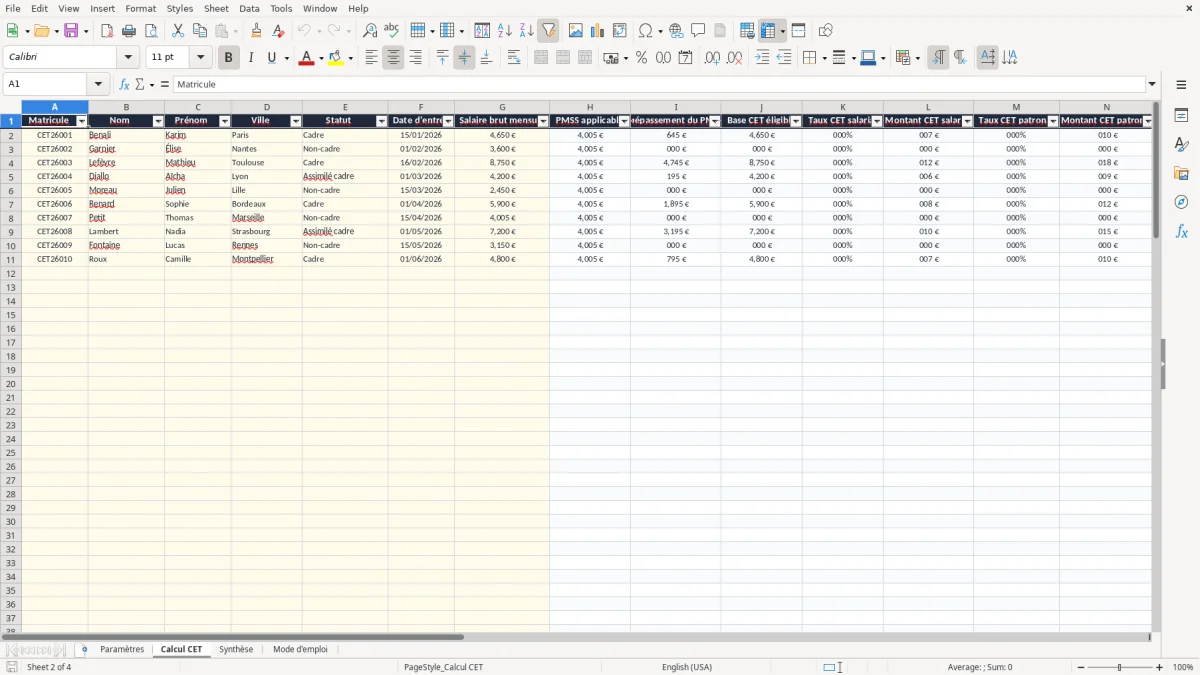Expand the formula bar arrow
The width and height of the screenshot is (1200, 675).
pyautogui.click(x=1152, y=85)
